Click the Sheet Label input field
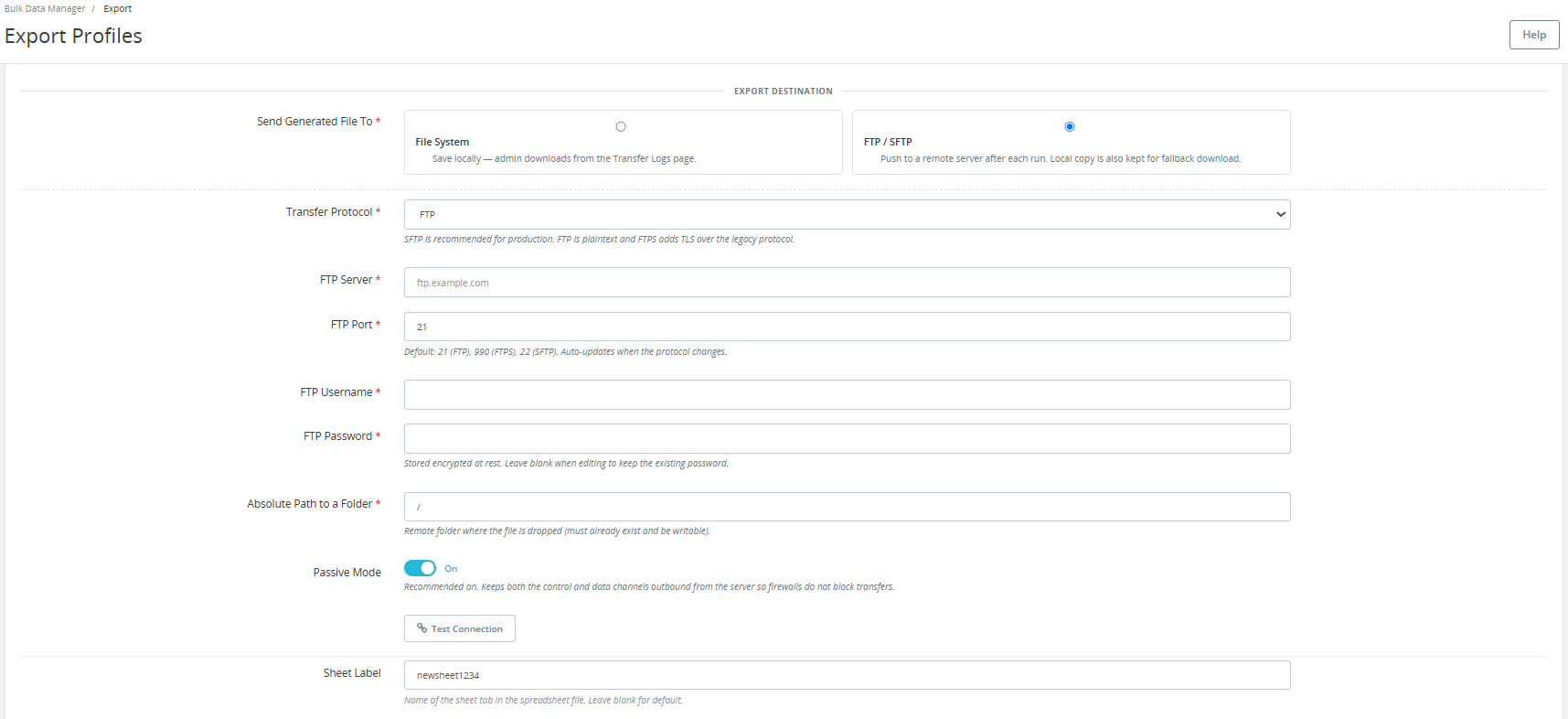 (847, 675)
